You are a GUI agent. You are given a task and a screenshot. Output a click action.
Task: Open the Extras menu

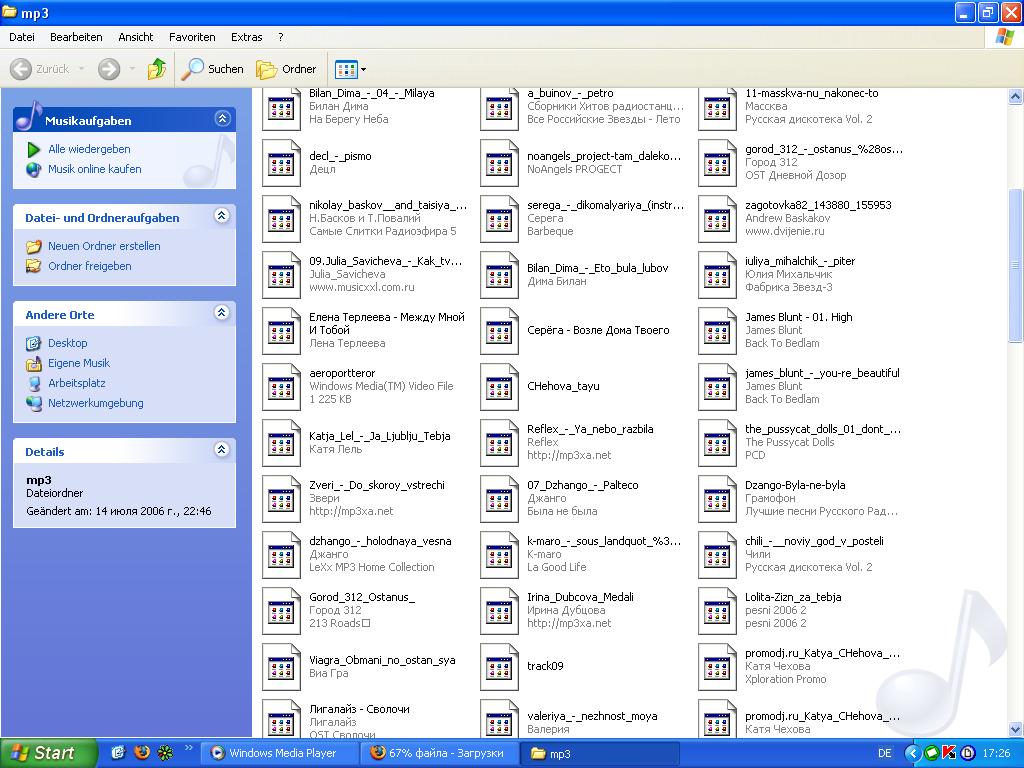[246, 37]
